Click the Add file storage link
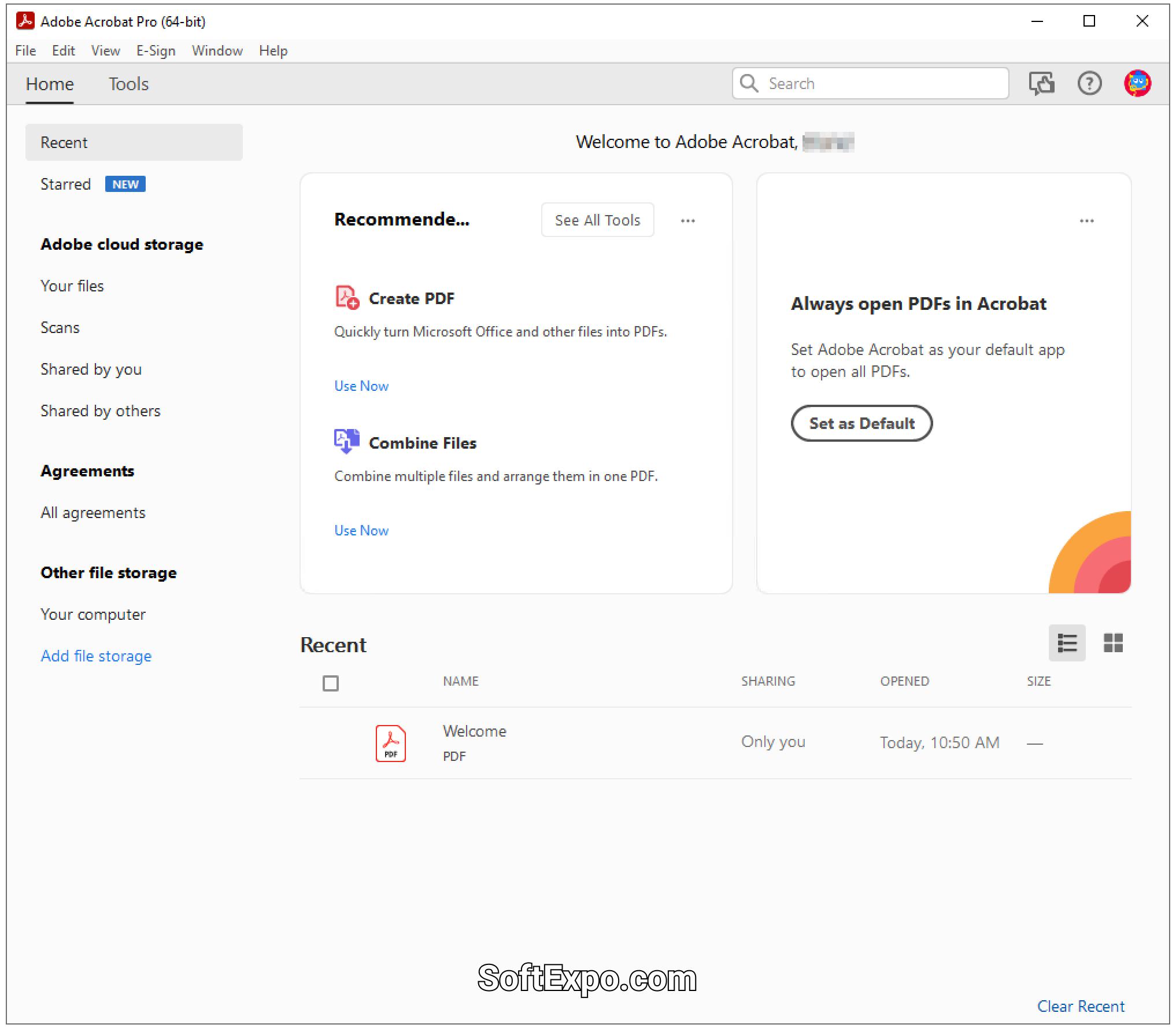Screen dimensions: 1176x1028 [96, 656]
